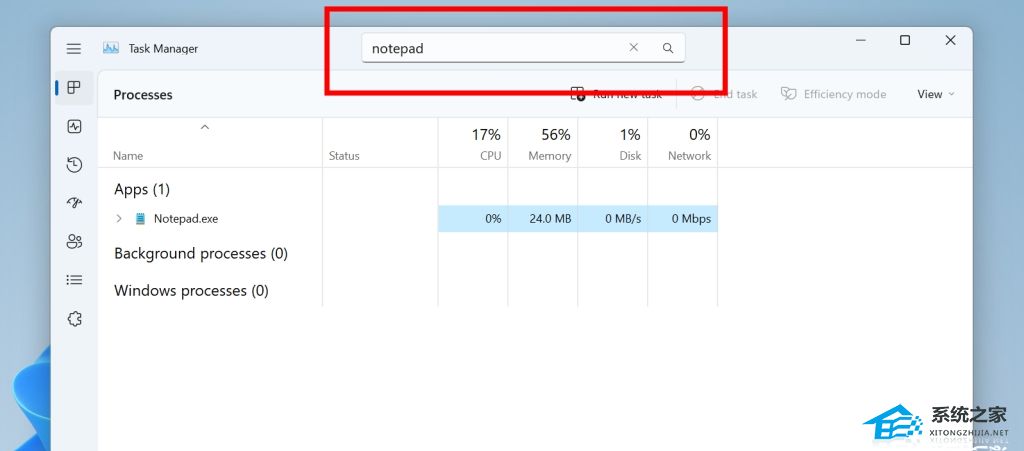
Task: Minimize the Task Manager window
Action: click(861, 40)
